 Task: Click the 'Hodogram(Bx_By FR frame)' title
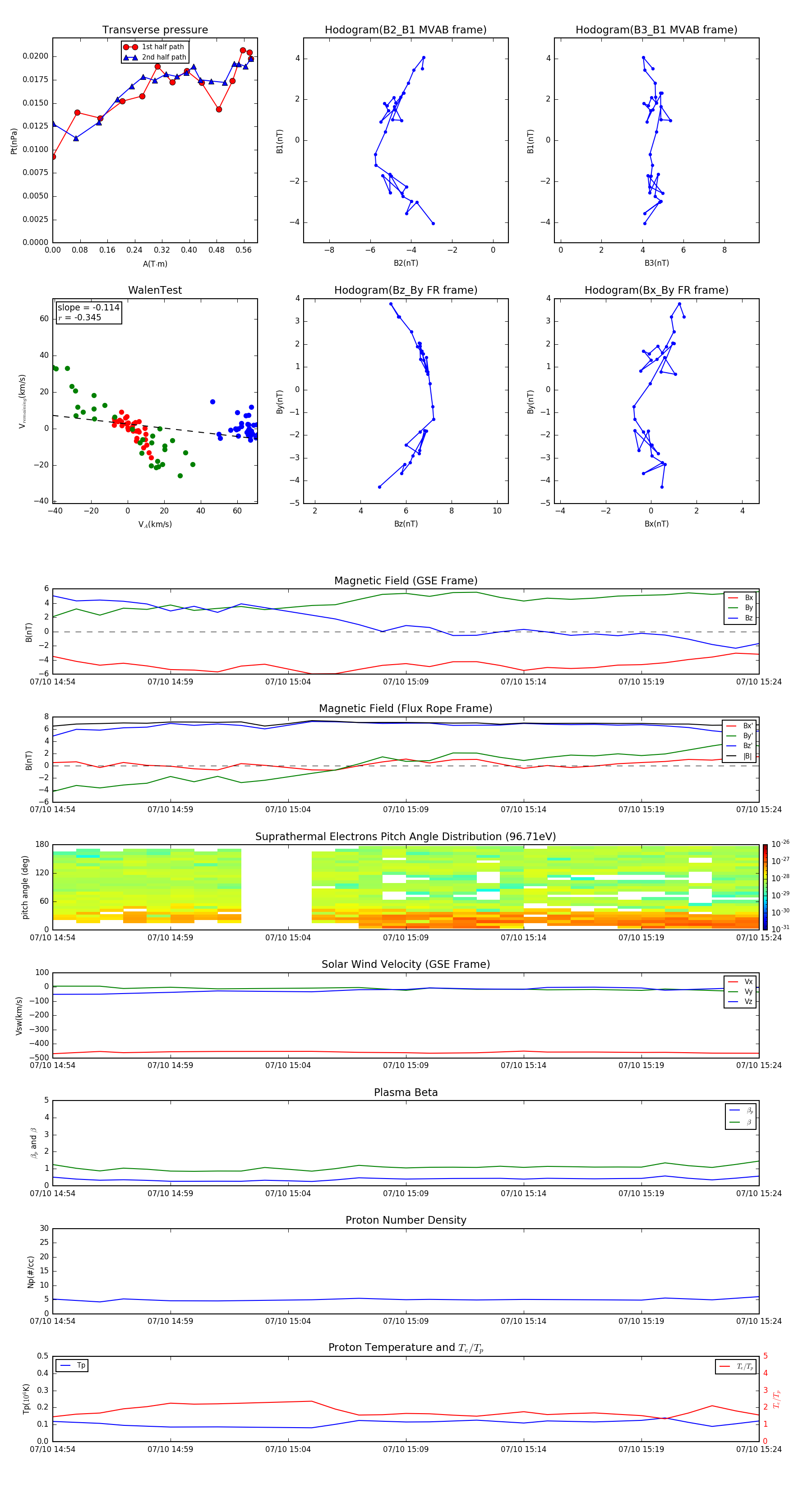tap(656, 290)
